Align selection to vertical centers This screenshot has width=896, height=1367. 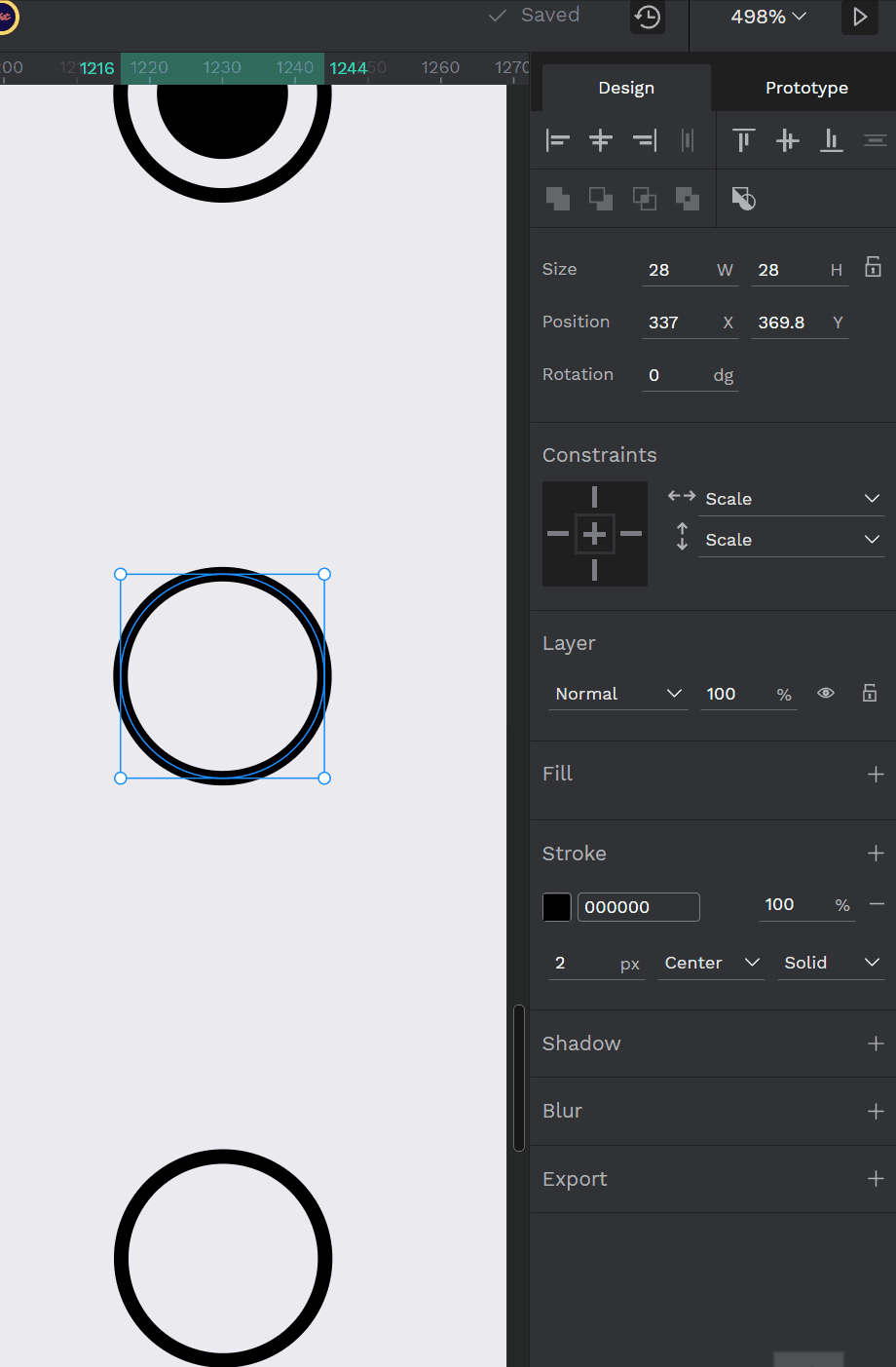pyautogui.click(x=787, y=140)
